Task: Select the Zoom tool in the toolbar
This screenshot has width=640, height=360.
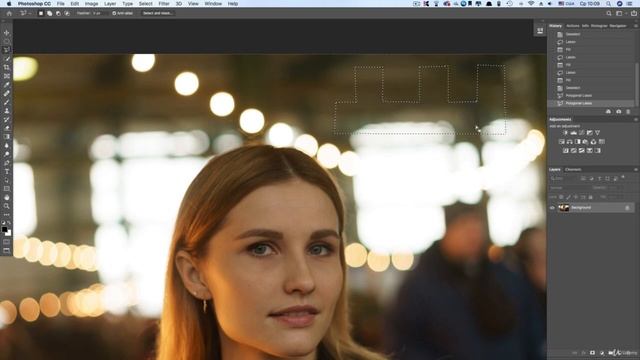Action: click(x=7, y=206)
